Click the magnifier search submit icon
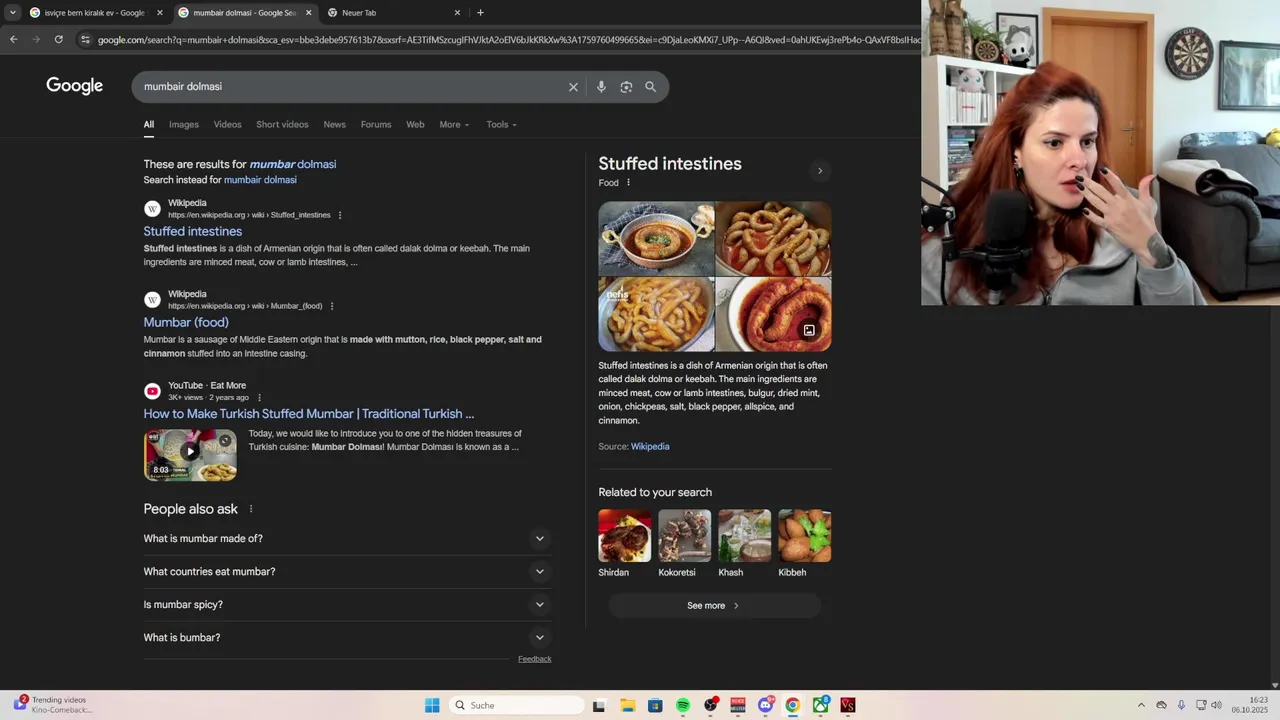 coord(650,87)
